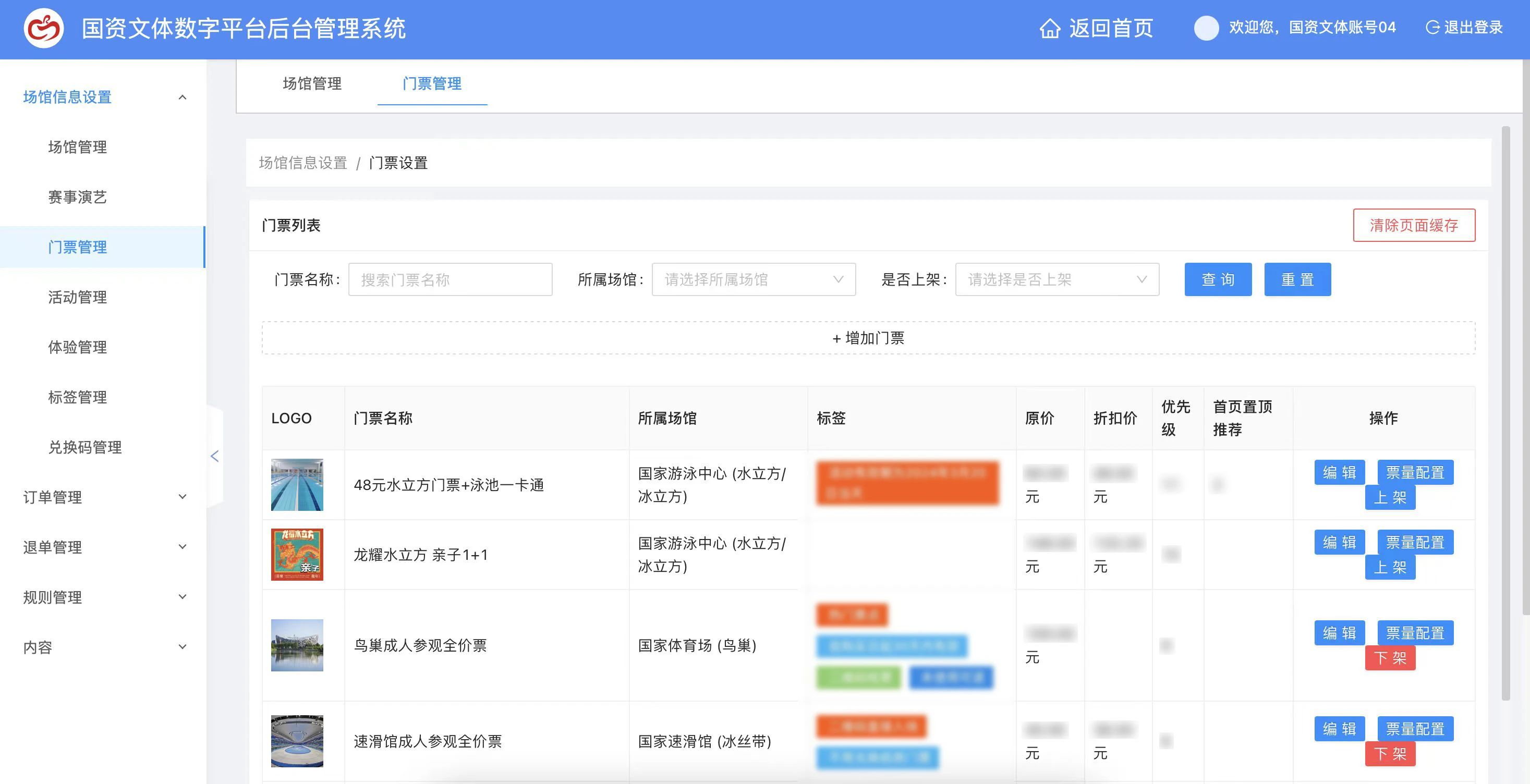Open 体验管理 in the sidebar
Viewport: 1530px width, 784px height.
point(77,347)
